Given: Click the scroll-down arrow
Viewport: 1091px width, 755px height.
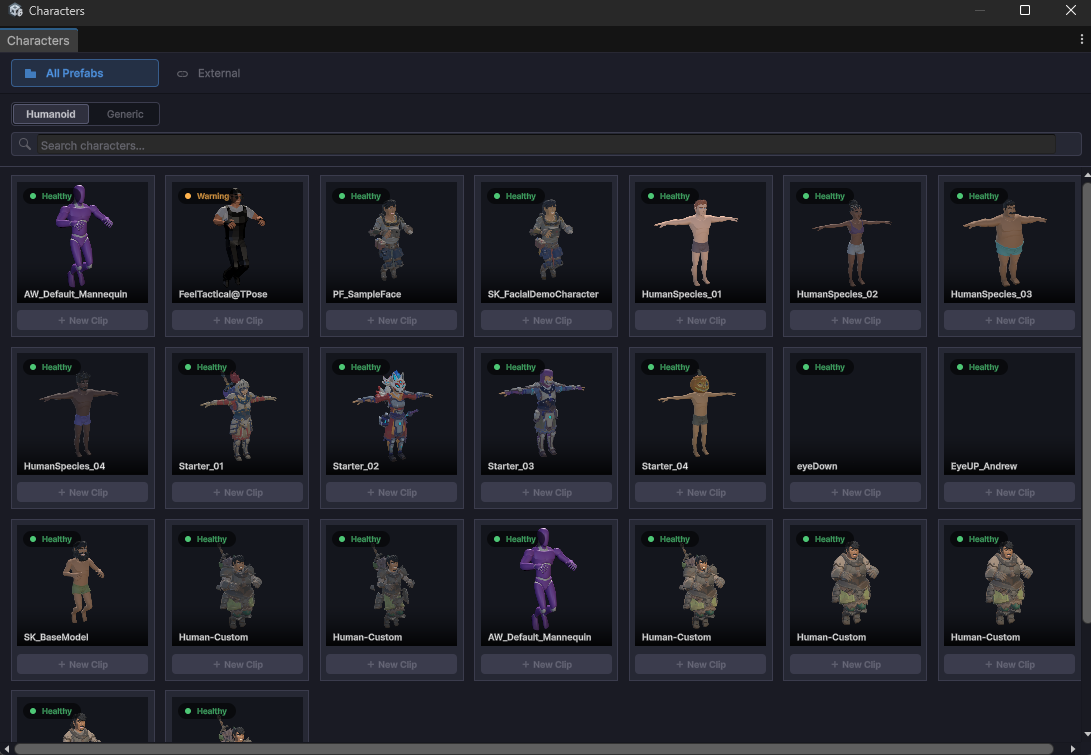Looking at the screenshot, I should 1087,734.
